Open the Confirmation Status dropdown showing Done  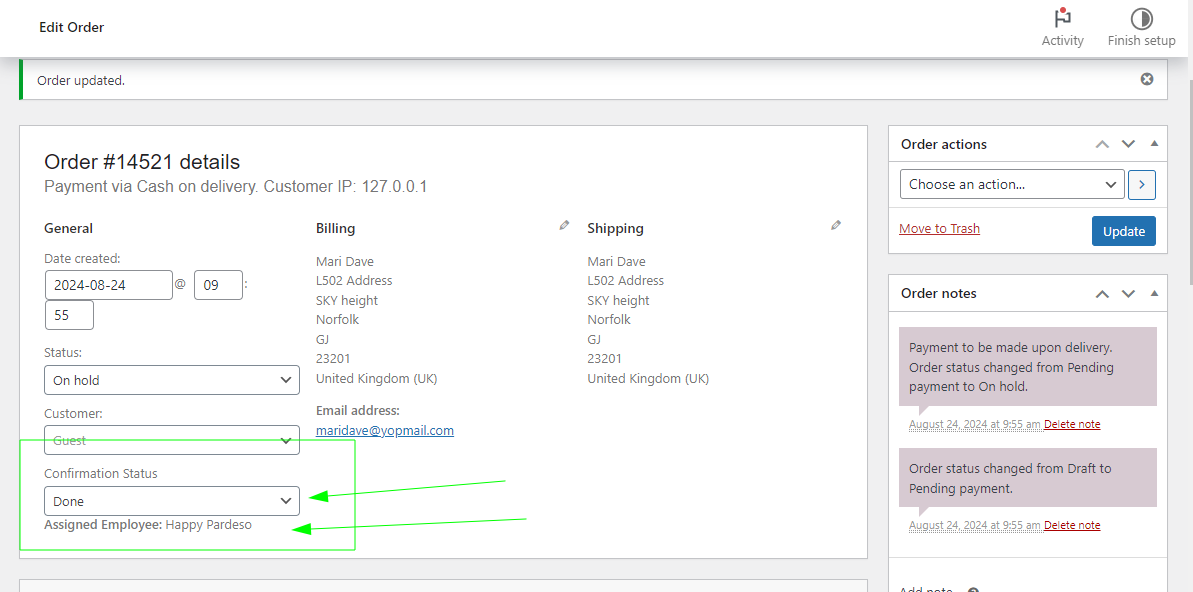click(x=171, y=500)
